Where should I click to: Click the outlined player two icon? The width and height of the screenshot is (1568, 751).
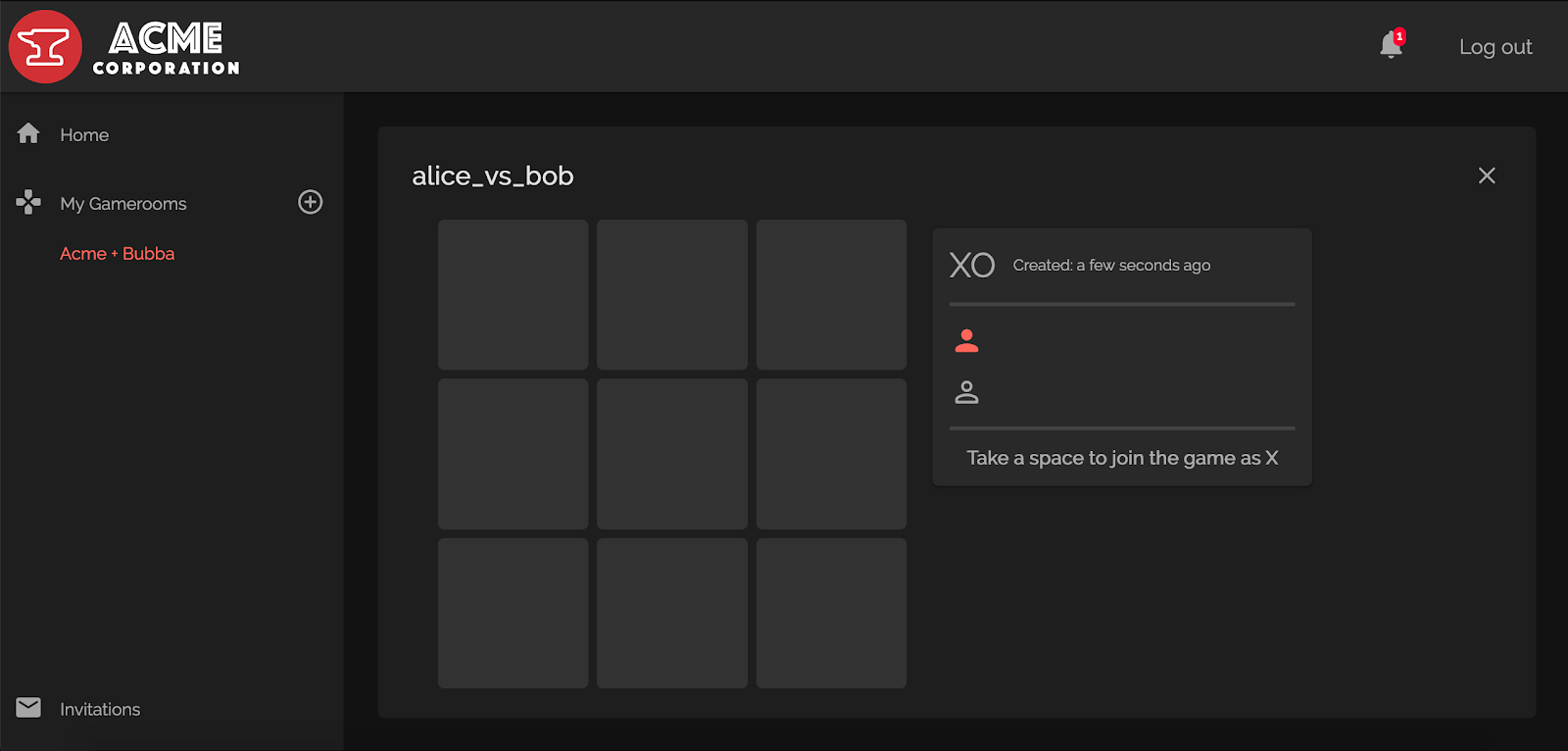966,392
